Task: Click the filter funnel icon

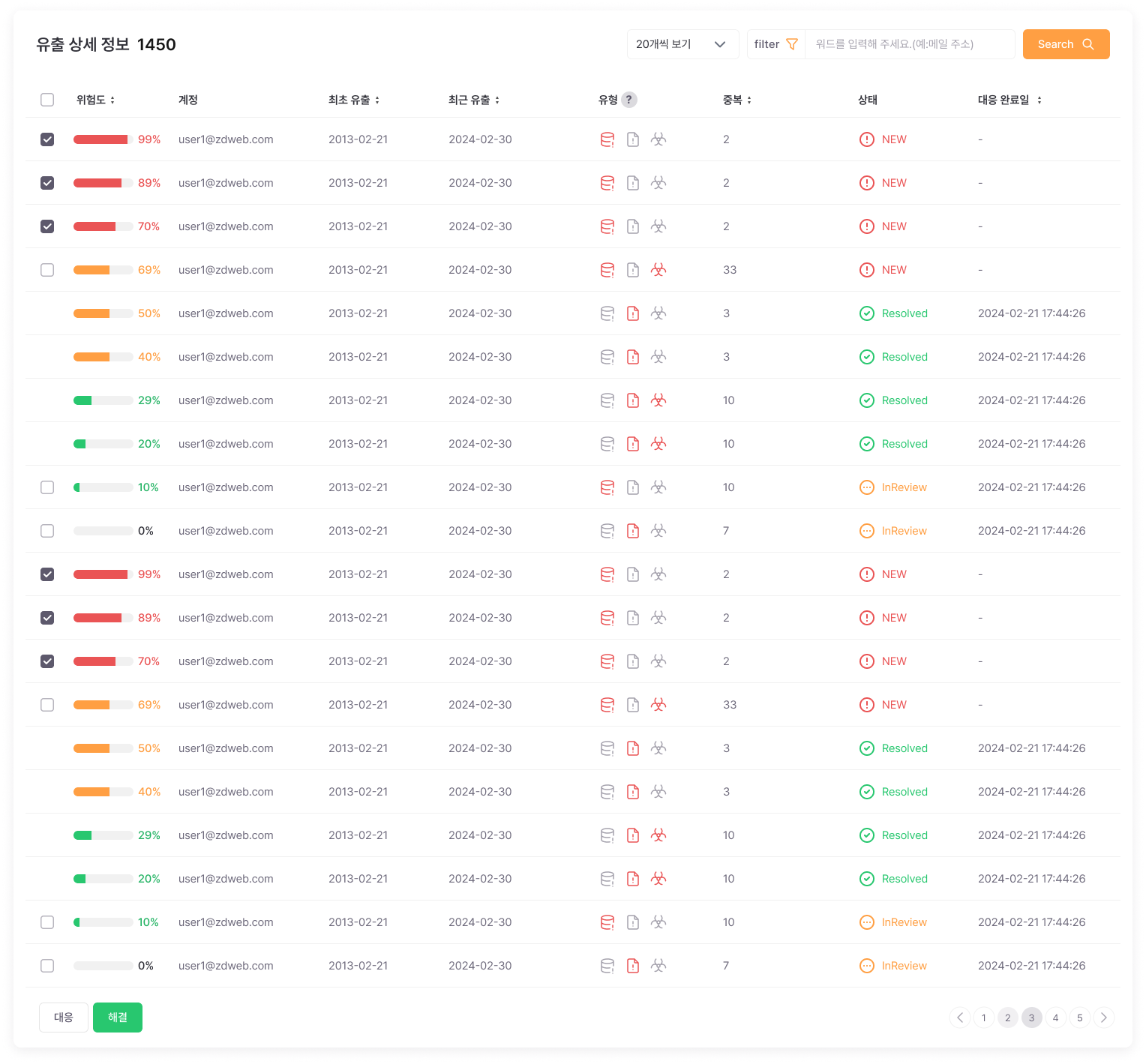Action: point(791,44)
